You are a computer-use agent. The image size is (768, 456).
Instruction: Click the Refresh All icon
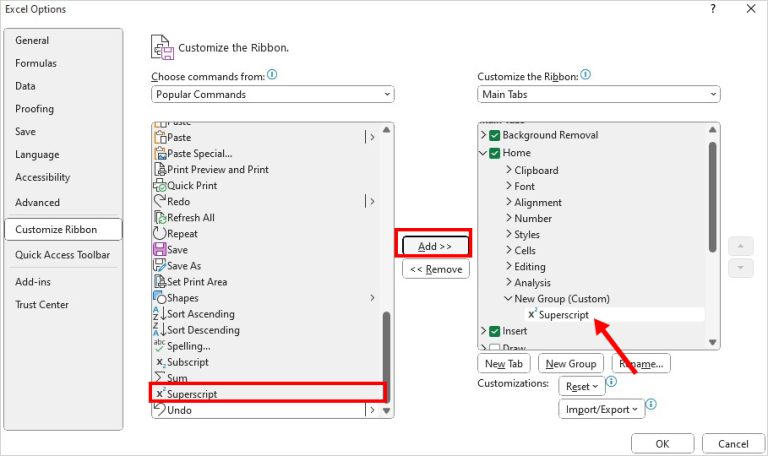[x=160, y=217]
